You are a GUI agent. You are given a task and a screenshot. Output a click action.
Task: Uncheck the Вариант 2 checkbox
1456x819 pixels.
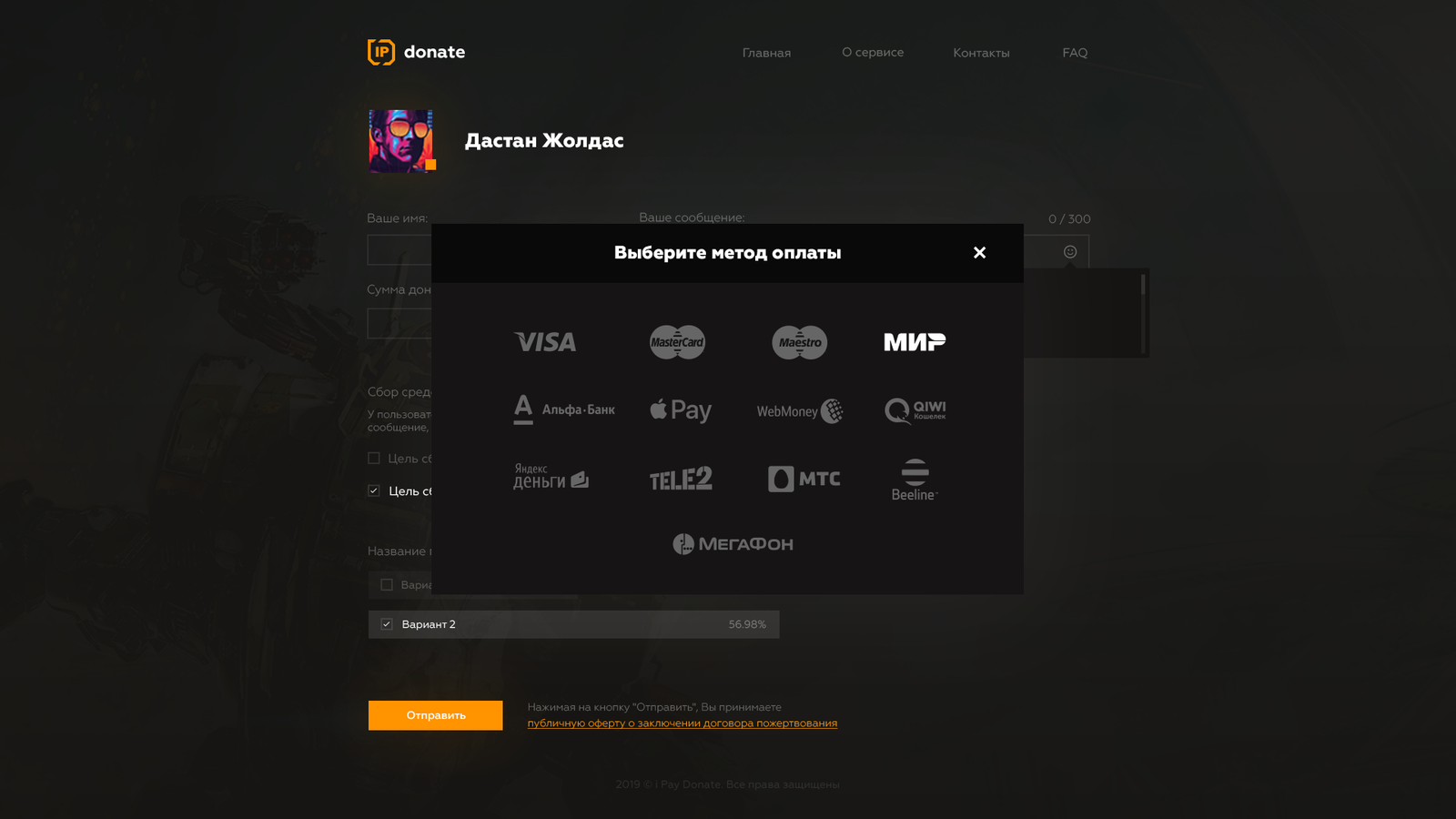(387, 624)
